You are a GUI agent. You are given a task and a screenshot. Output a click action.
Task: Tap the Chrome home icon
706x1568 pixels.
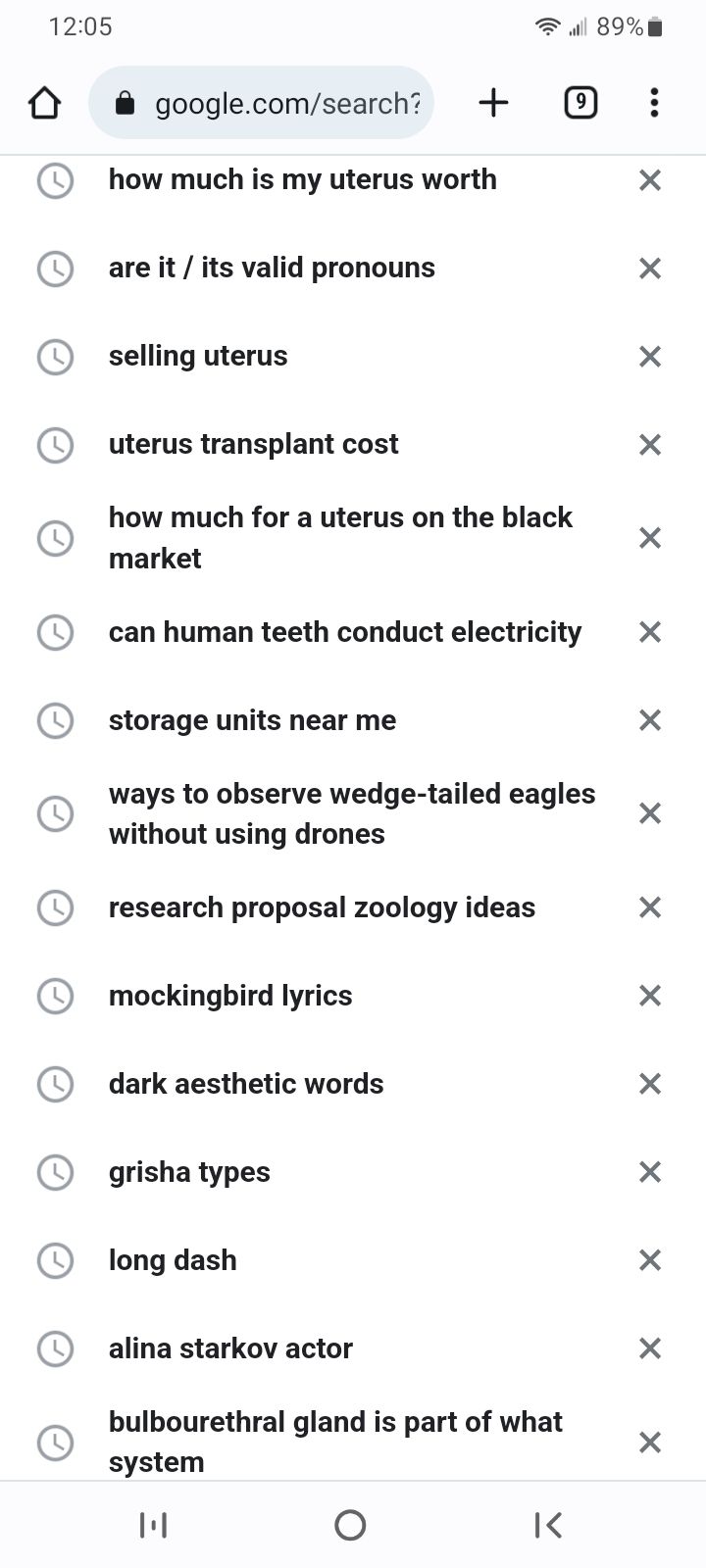44,103
